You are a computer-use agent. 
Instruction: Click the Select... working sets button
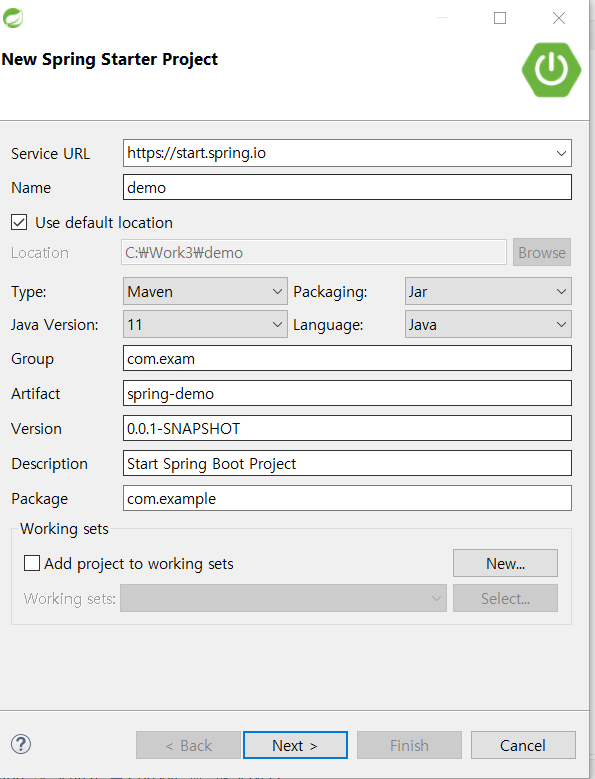505,598
